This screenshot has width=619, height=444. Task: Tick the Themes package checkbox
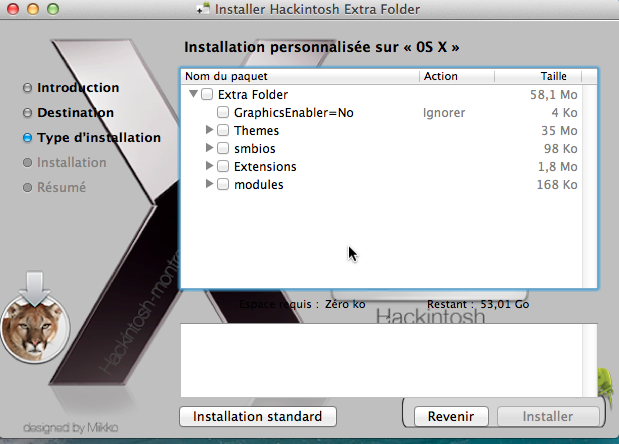223,130
